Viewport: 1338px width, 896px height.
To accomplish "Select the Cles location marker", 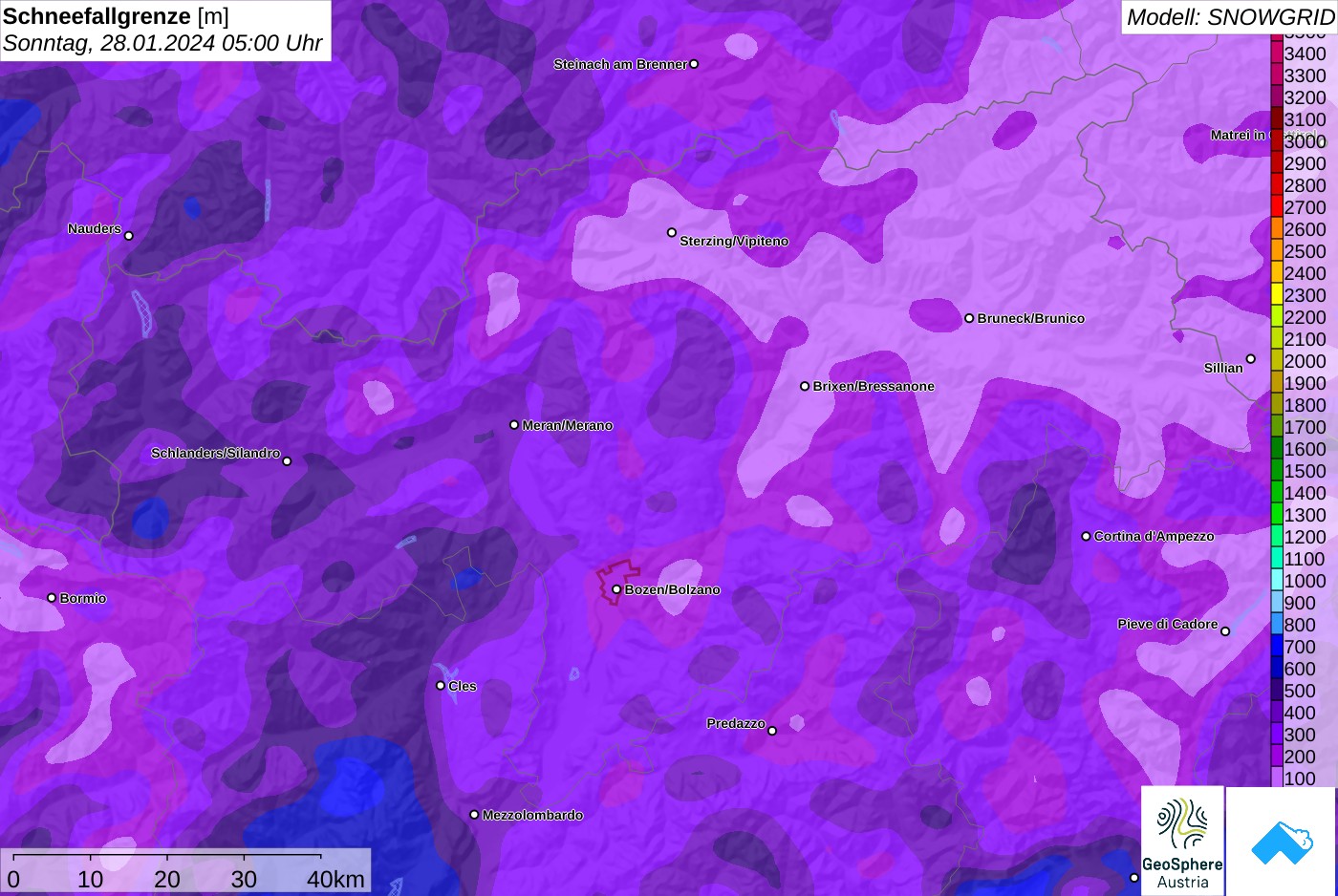I will tap(441, 686).
